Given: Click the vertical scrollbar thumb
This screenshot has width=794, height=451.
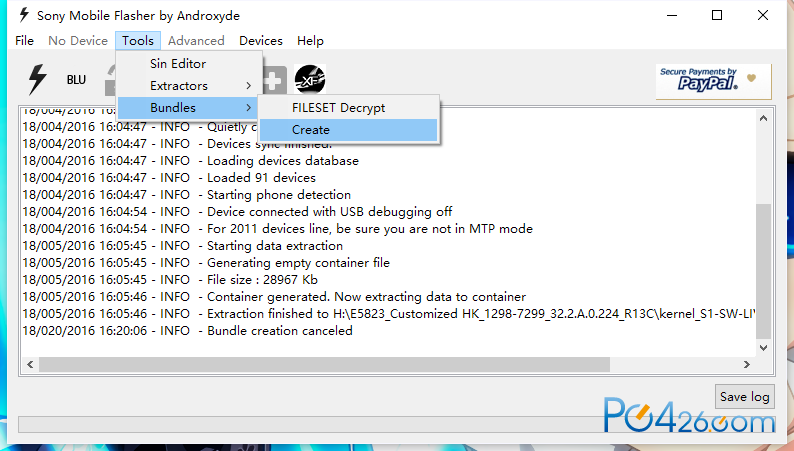Looking at the screenshot, I should pos(764,271).
